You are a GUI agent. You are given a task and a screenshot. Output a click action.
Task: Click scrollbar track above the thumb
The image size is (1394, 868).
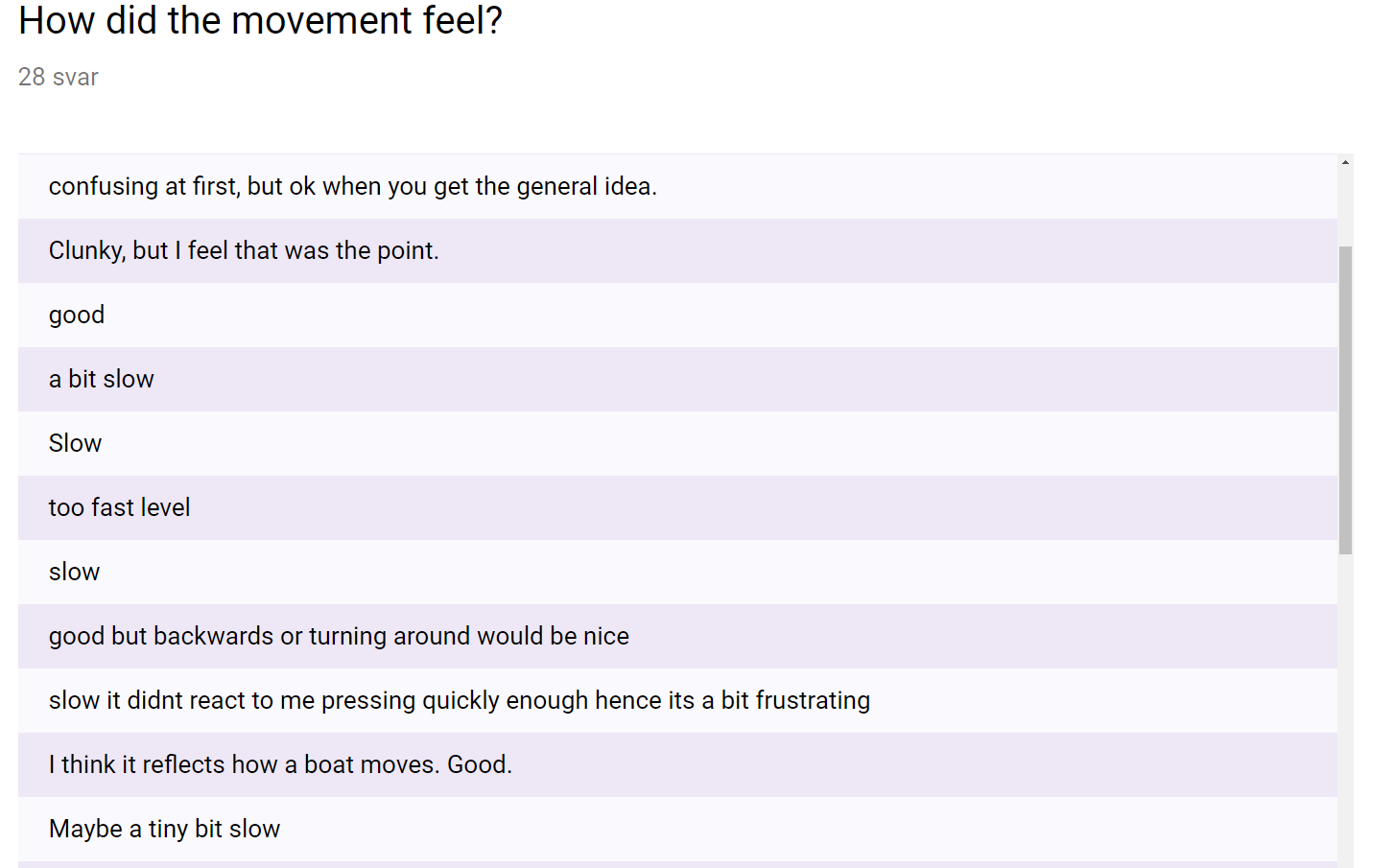[1345, 207]
